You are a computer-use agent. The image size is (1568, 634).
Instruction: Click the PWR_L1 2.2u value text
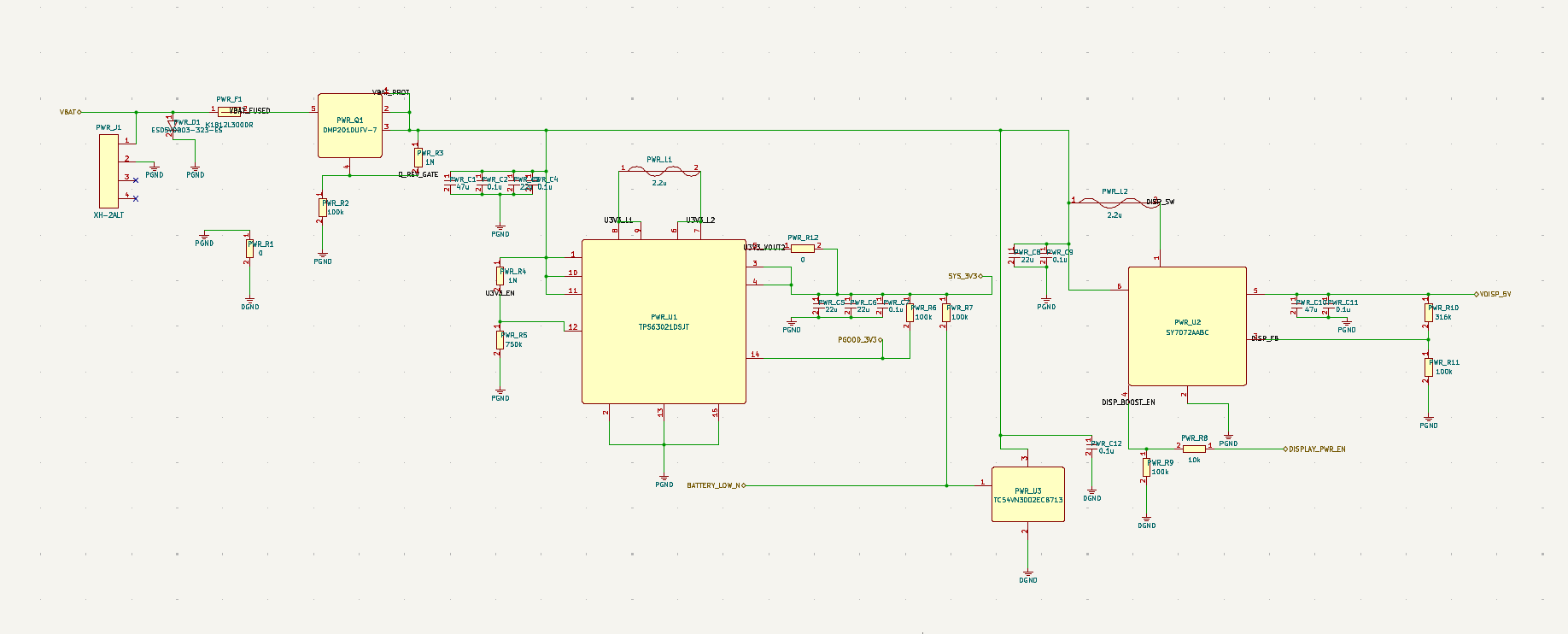[659, 183]
